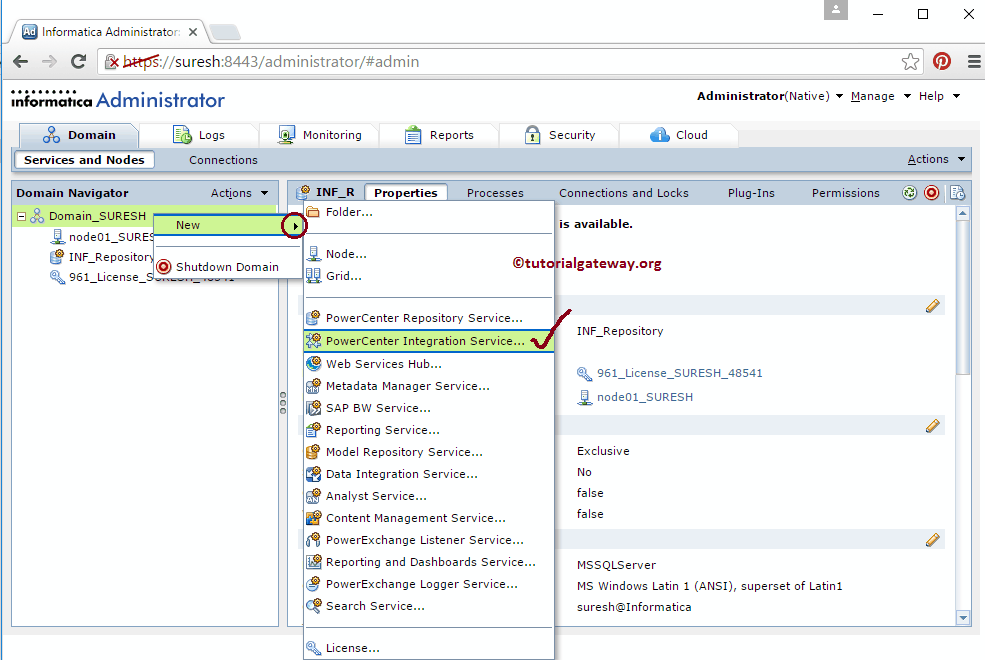Edit general properties using pencil icon

(933, 305)
